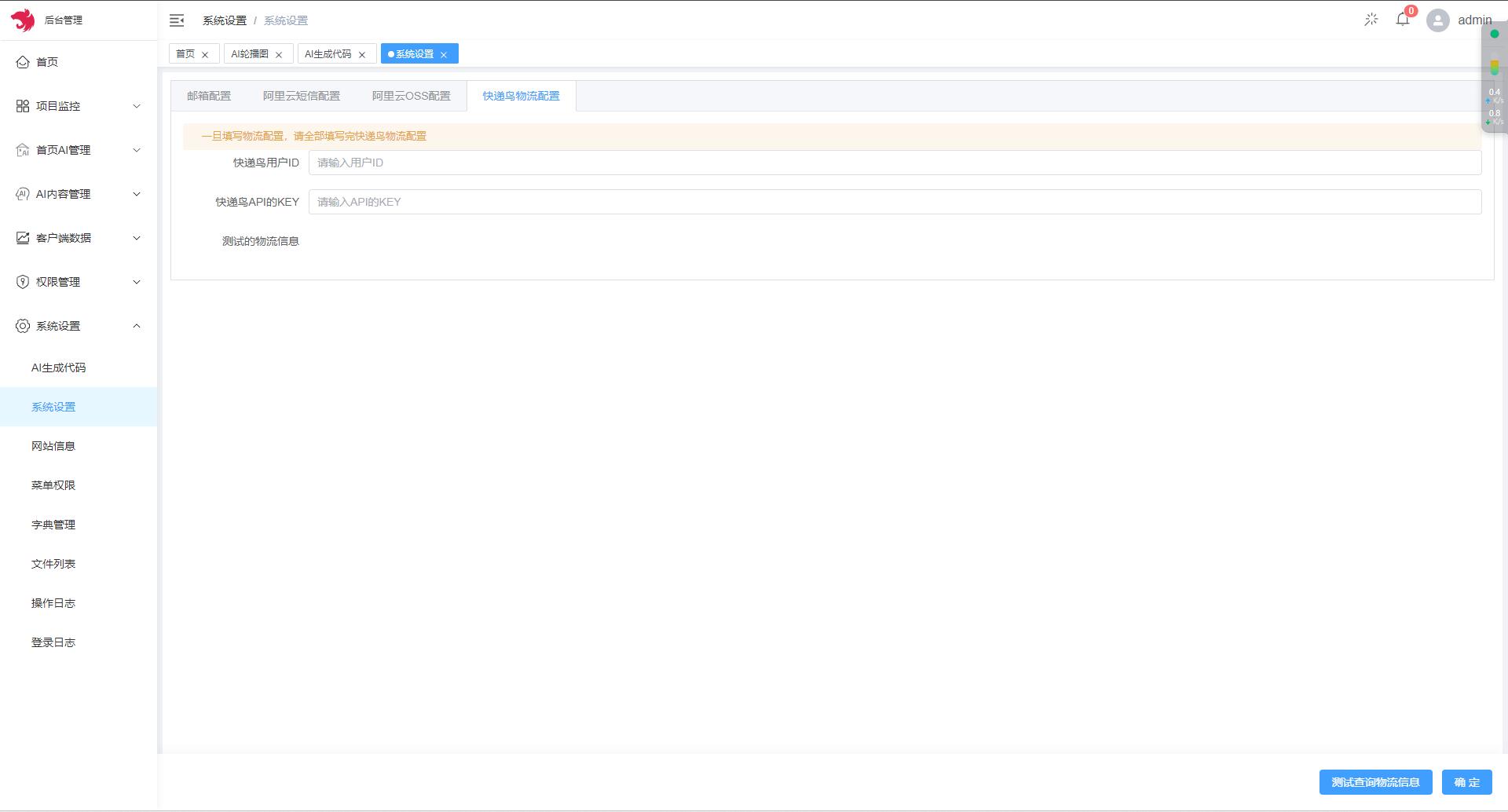
Task: Click the 首页AI管理 house icon
Action: point(23,150)
